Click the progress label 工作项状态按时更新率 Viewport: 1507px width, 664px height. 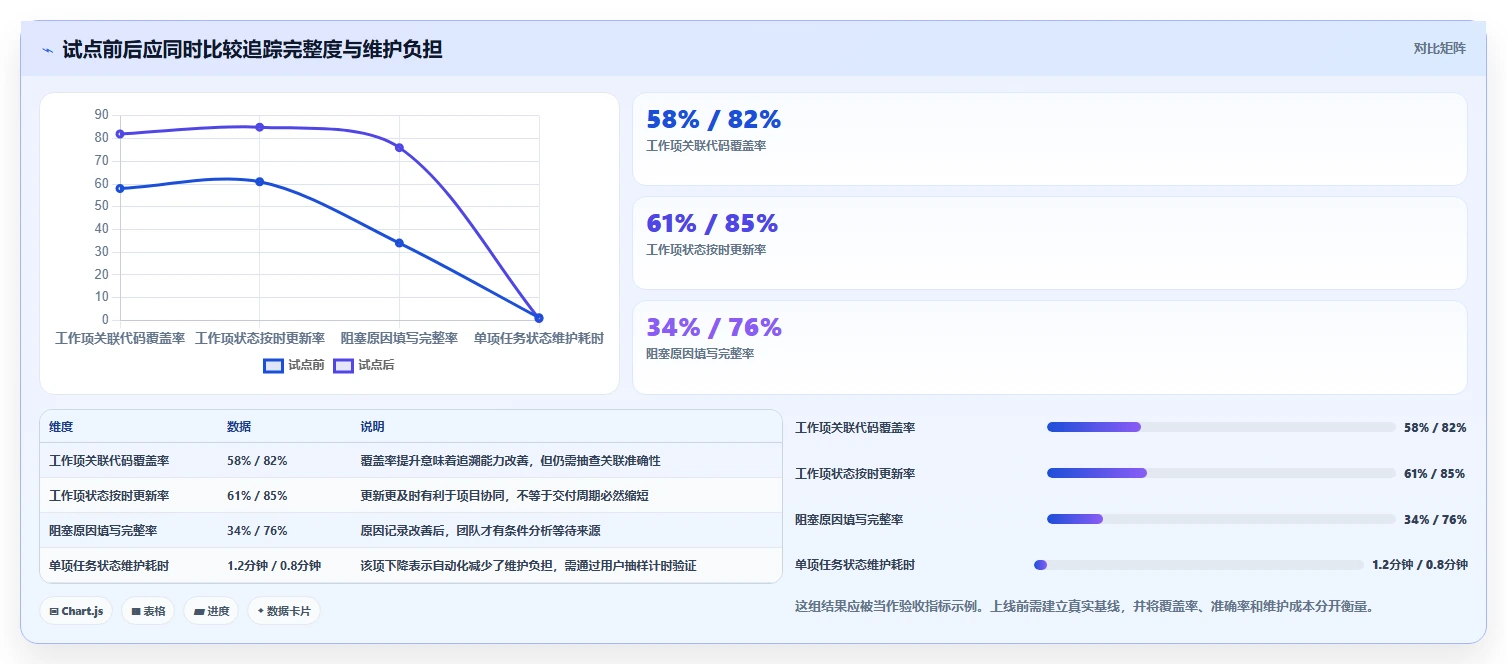855,473
